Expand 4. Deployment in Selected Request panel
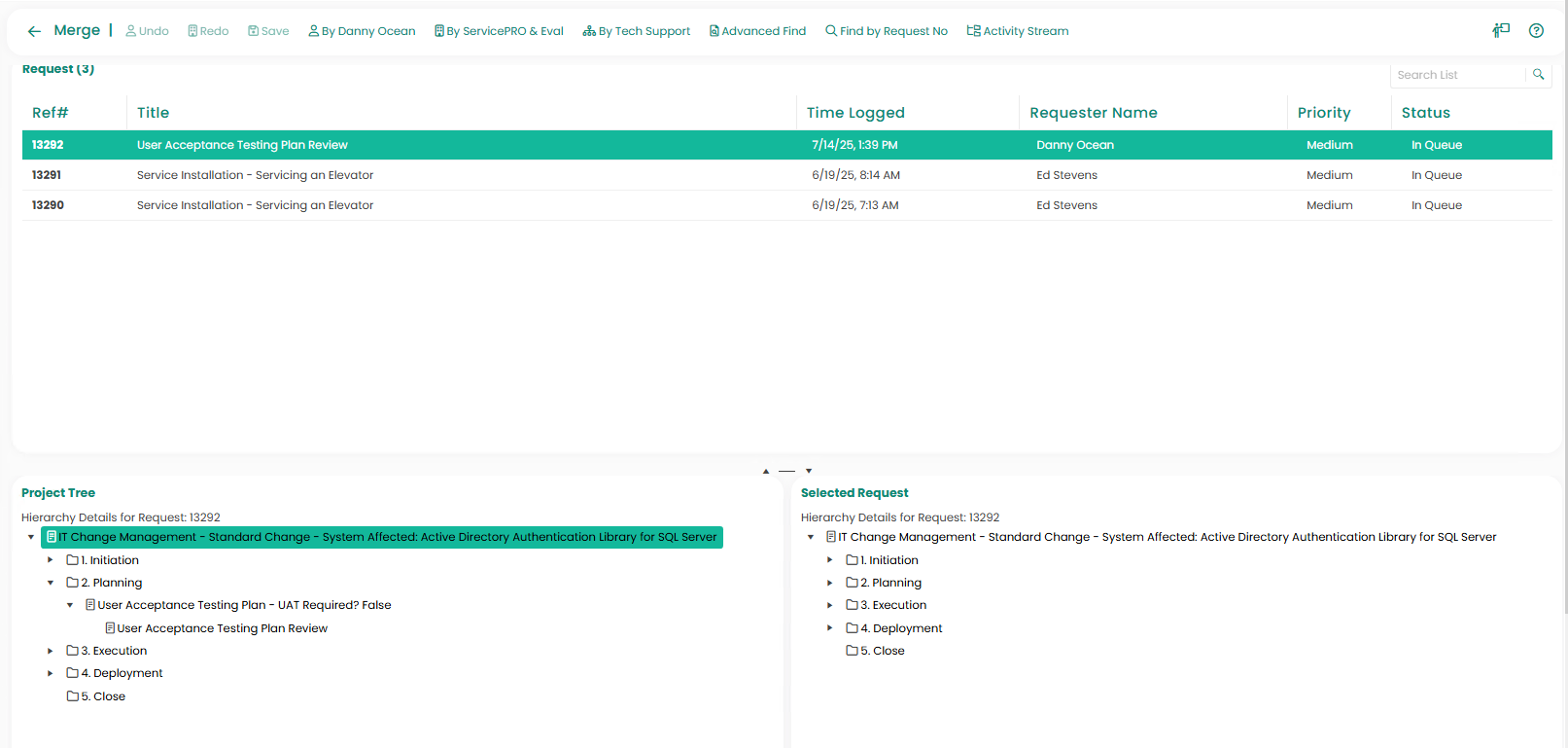The image size is (1568, 748). [x=829, y=628]
